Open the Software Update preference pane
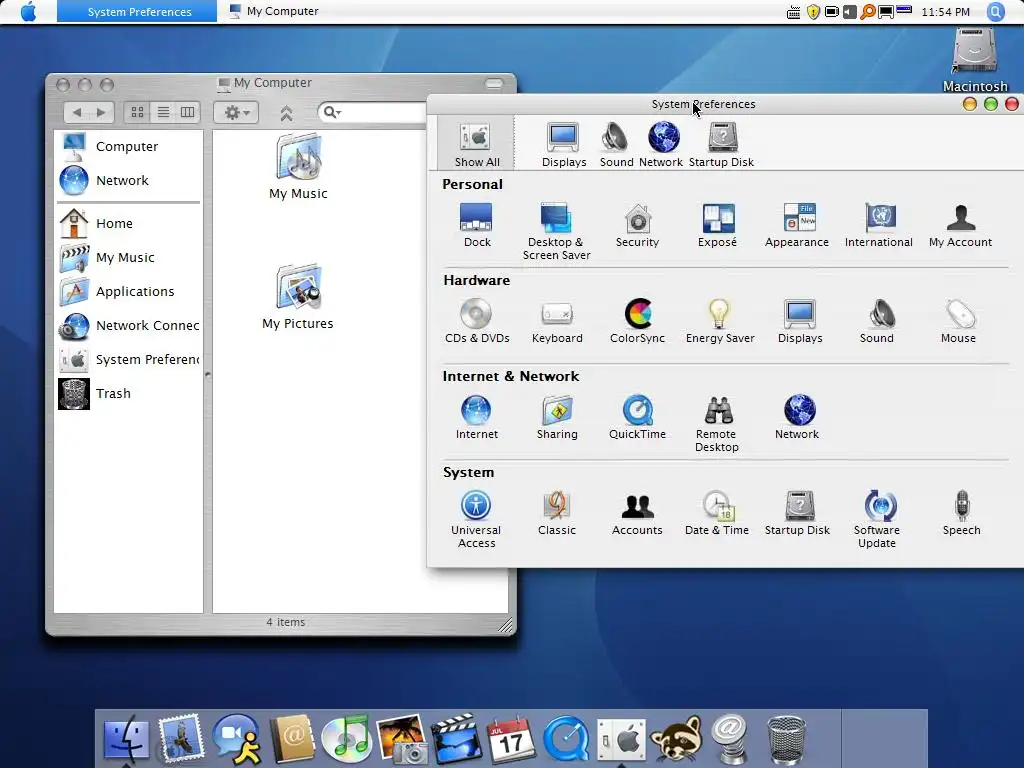1024x768 pixels. point(877,519)
